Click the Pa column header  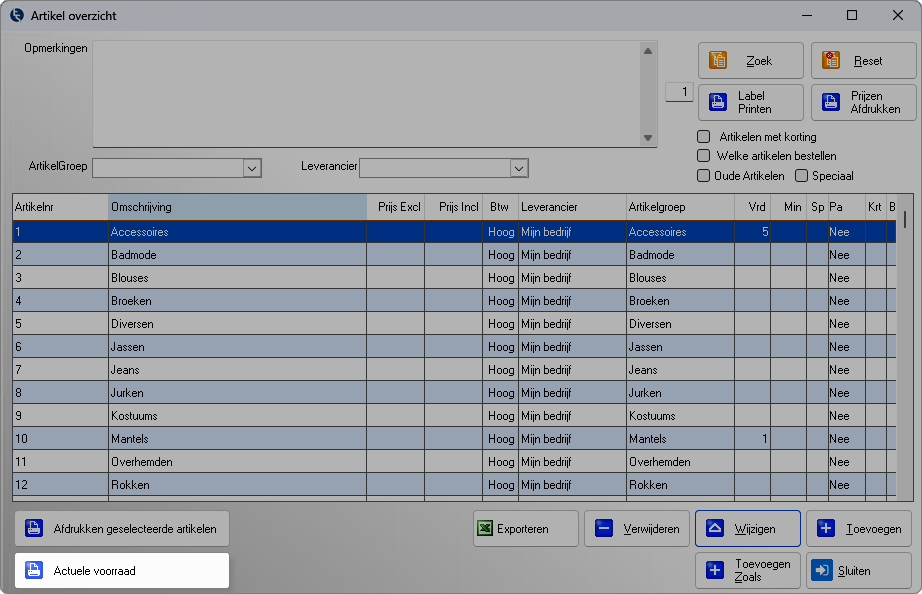(x=847, y=207)
